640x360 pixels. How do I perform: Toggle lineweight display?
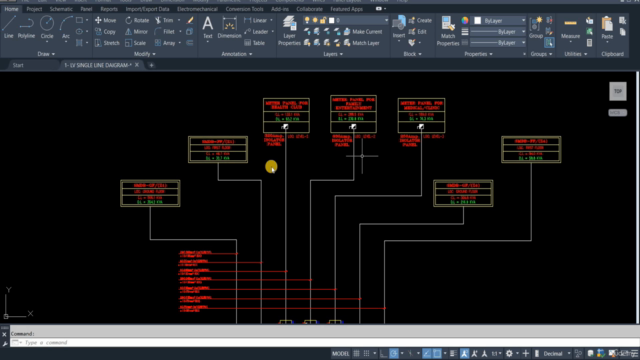click(453, 353)
